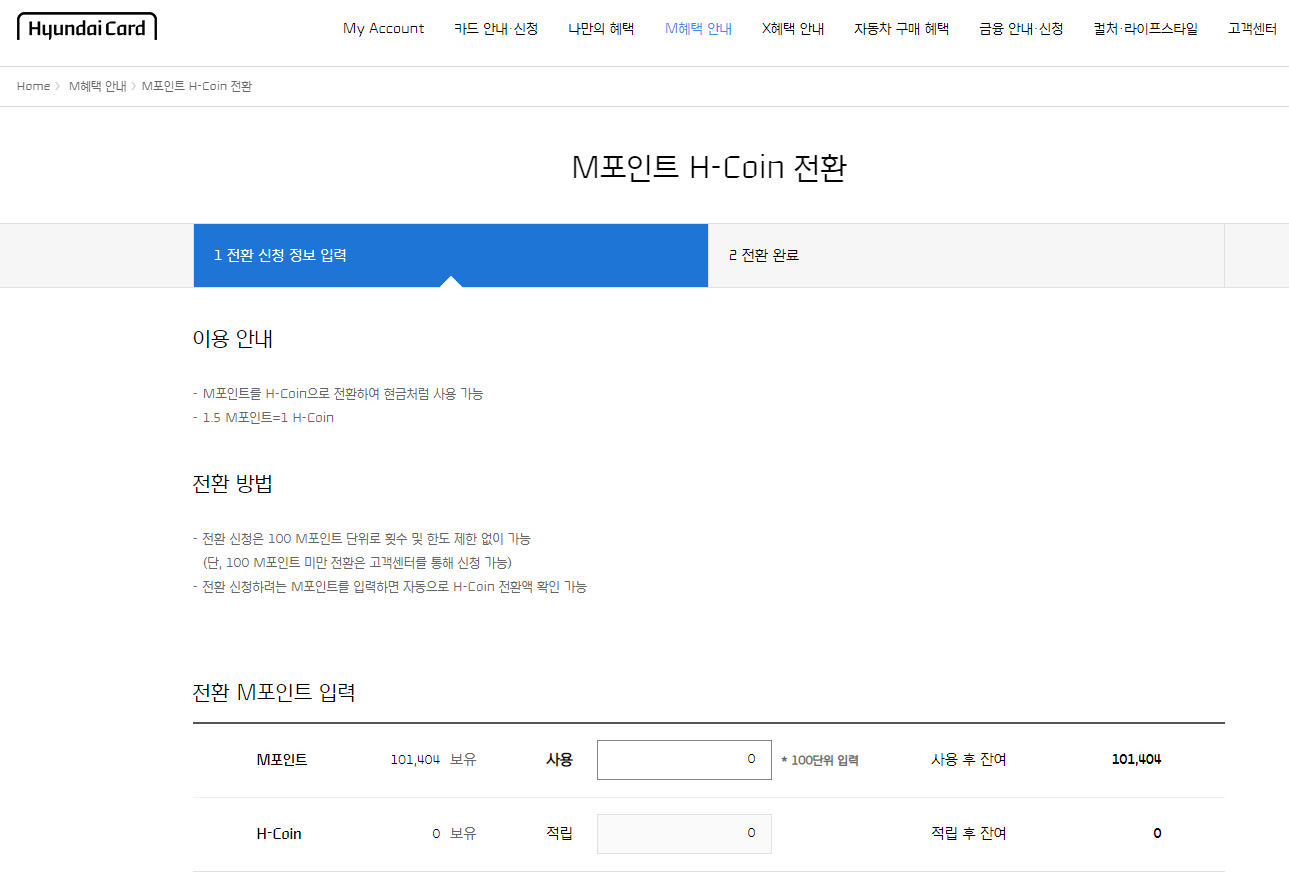
Task: Open the 카드 안내·신청 menu
Action: [x=496, y=28]
